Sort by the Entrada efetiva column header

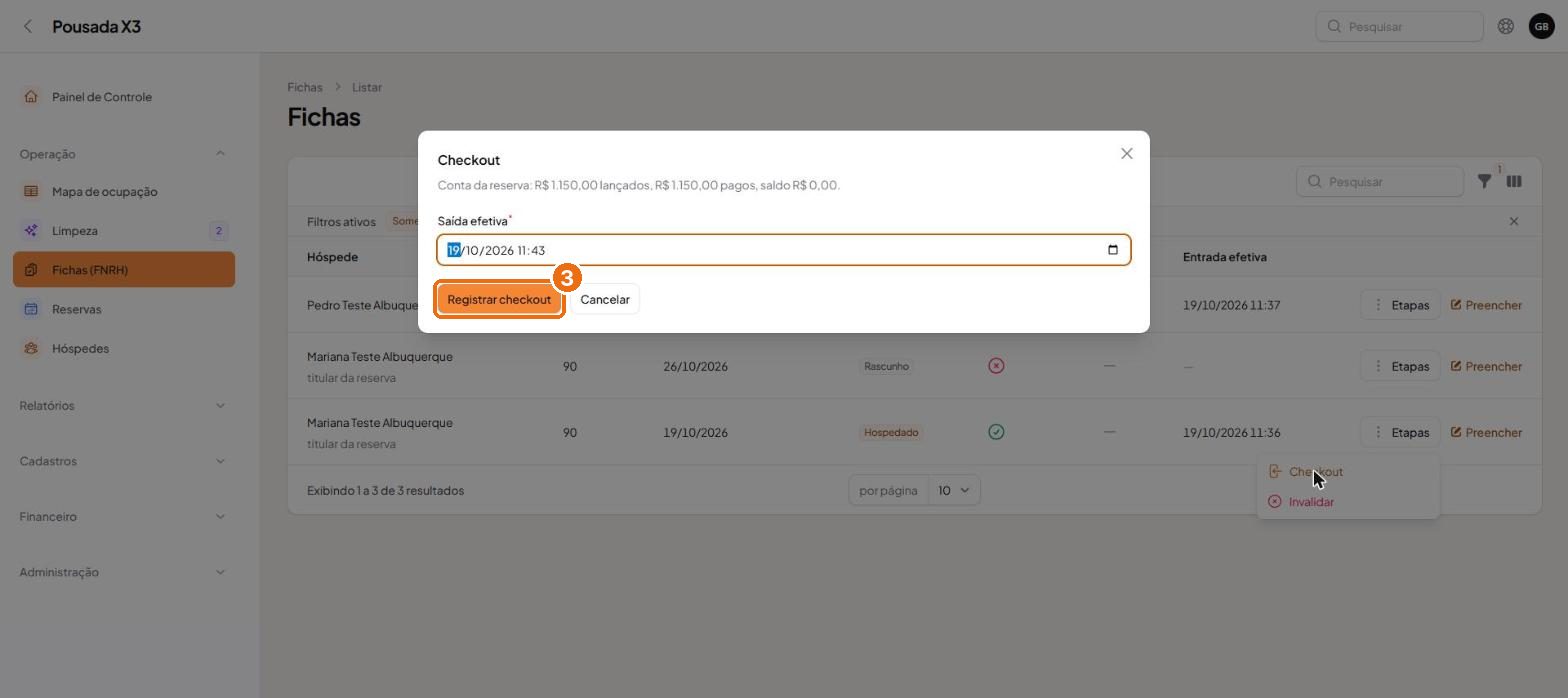click(x=1224, y=257)
